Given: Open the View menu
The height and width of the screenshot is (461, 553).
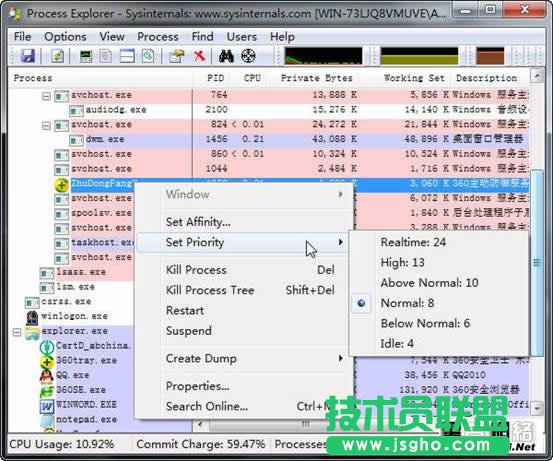Looking at the screenshot, I should point(112,37).
